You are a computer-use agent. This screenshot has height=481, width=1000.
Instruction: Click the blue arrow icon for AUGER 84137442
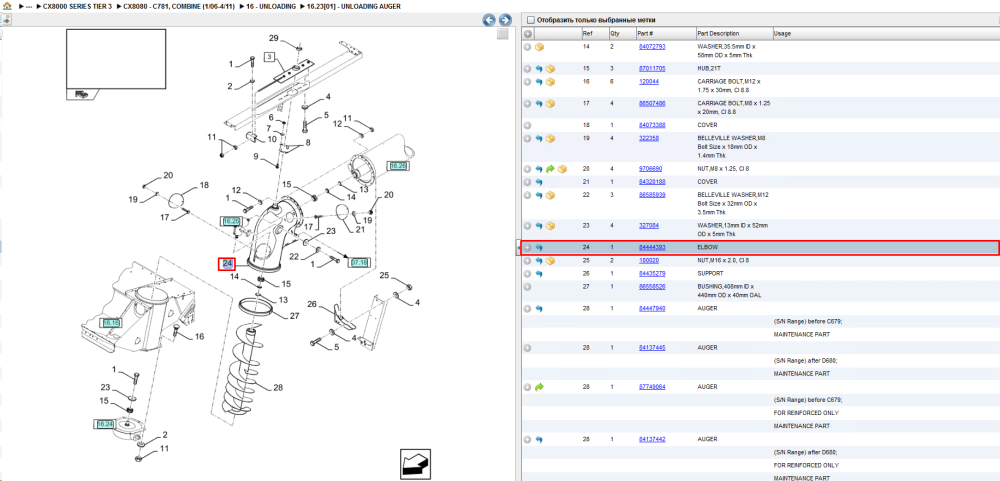tap(539, 440)
